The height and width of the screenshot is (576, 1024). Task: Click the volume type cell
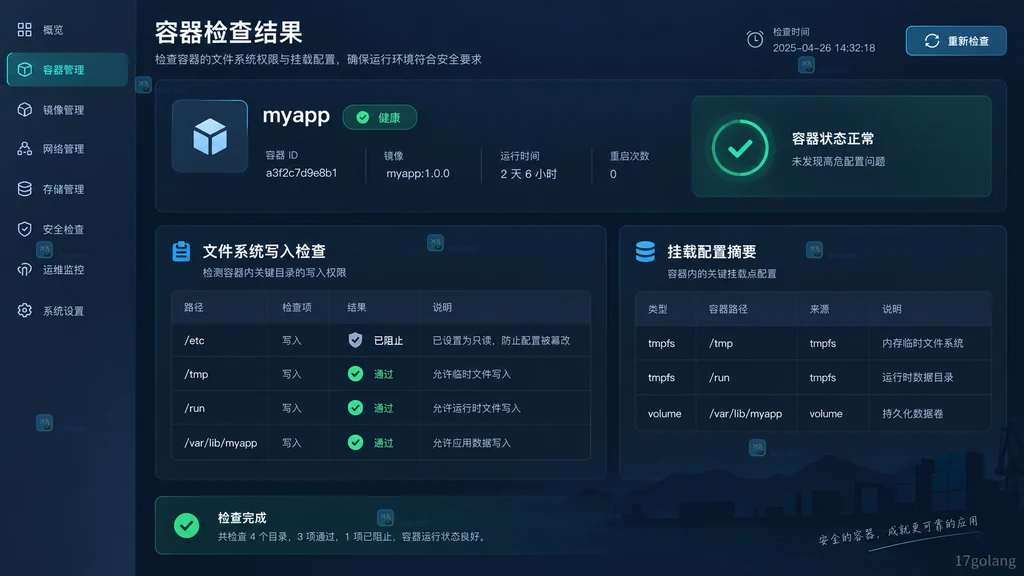tap(664, 413)
